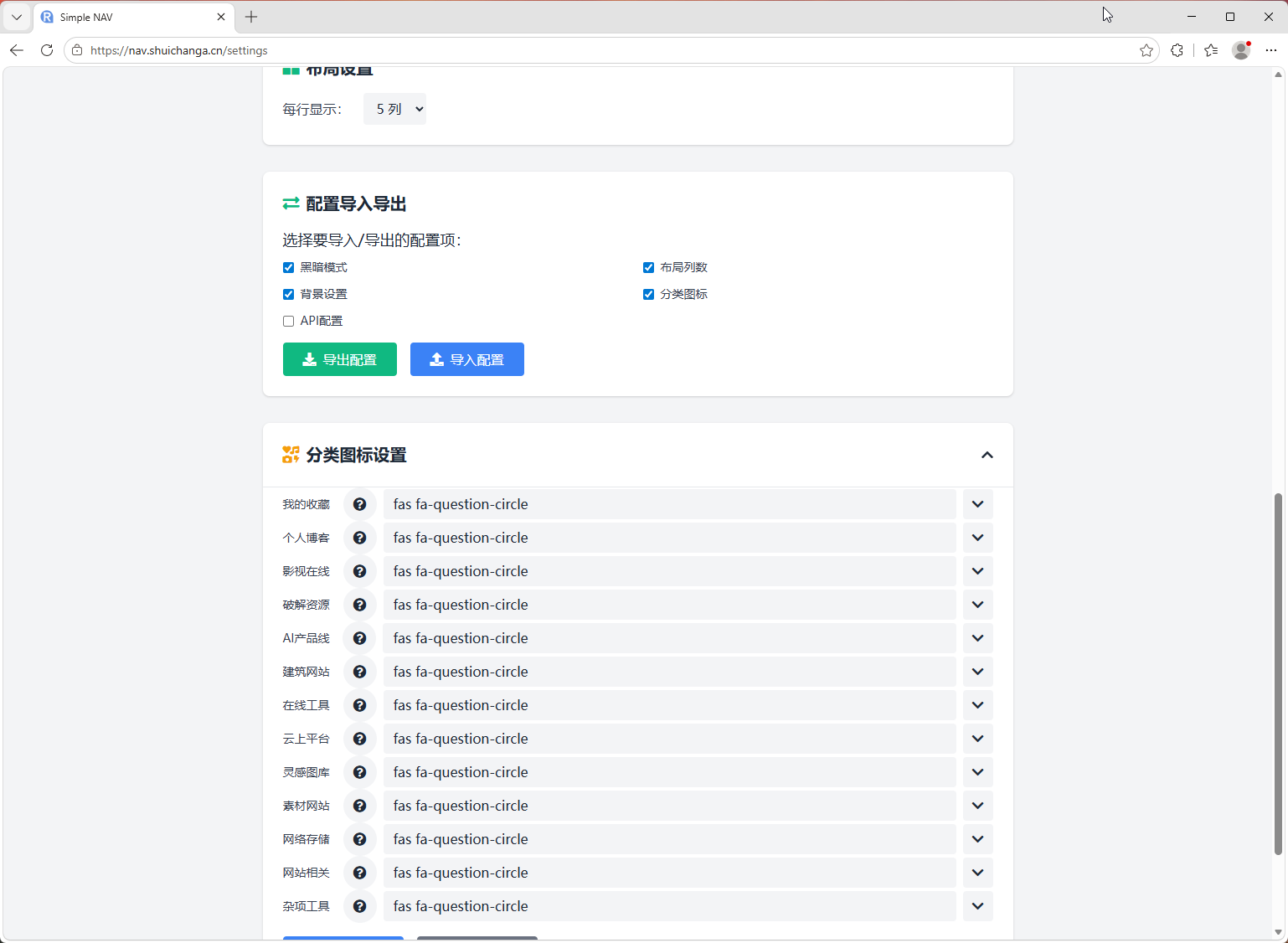1288x943 pixels.
Task: Check the API配置 checkbox
Action: point(288,321)
